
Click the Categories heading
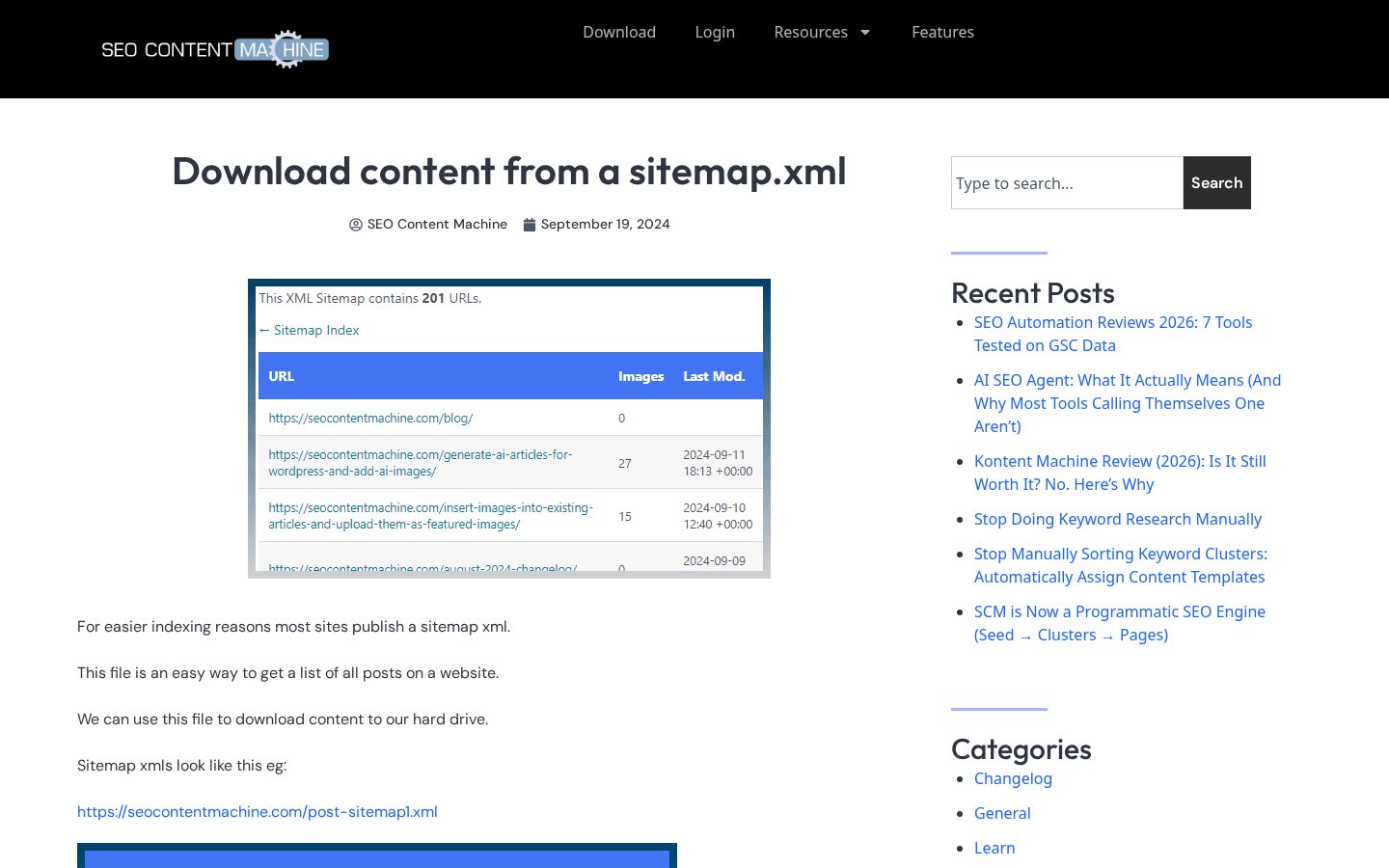(x=1021, y=749)
